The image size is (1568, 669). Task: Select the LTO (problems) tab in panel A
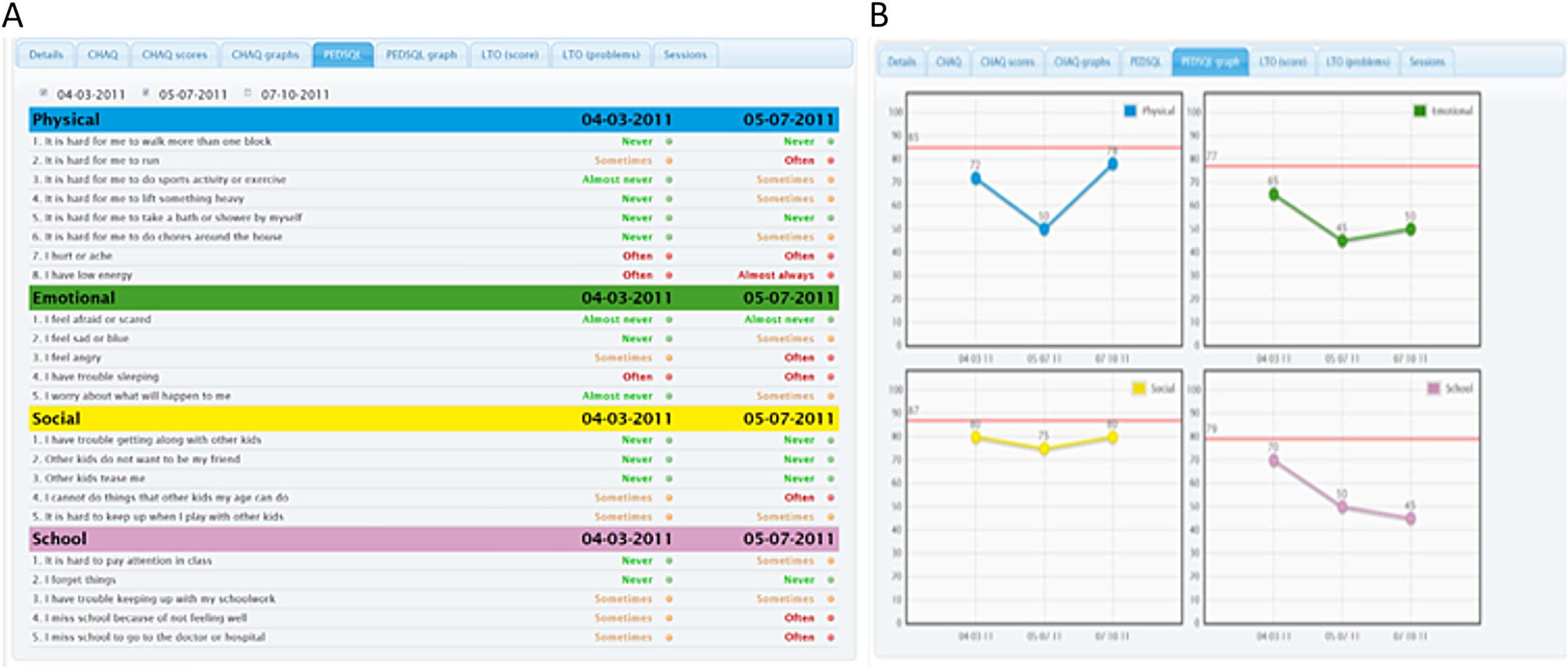[600, 55]
